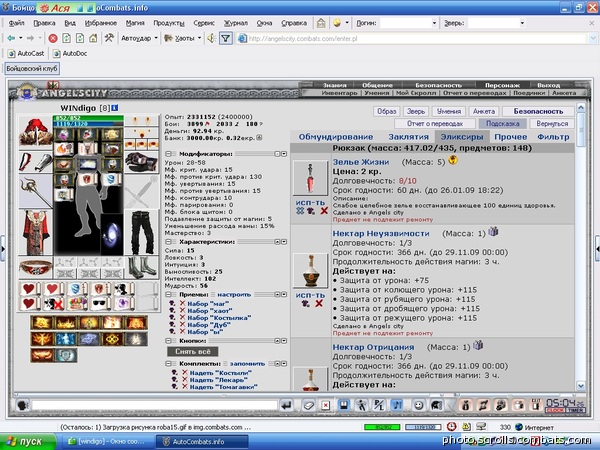Switch to the Прочее tab
The image size is (600, 450).
(510, 137)
